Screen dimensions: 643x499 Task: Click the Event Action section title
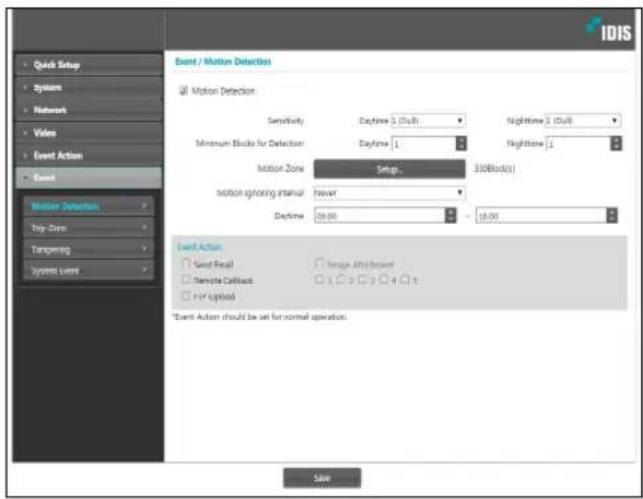199,247
